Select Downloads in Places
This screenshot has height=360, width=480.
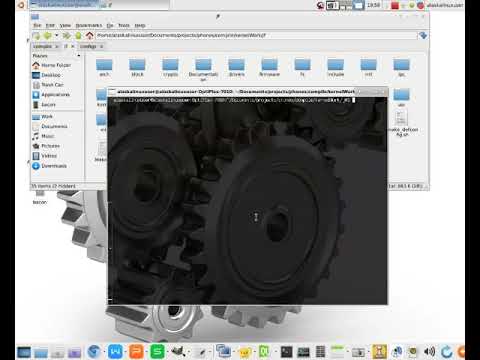pos(49,166)
